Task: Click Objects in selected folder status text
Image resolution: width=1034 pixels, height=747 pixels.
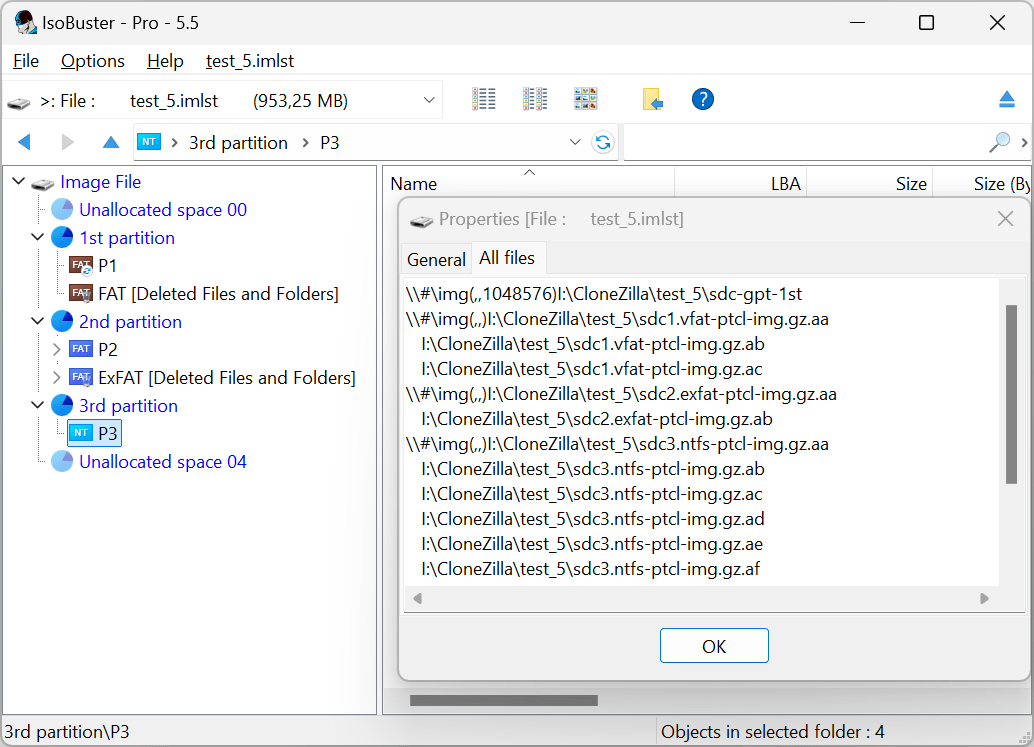Action: coord(772,732)
